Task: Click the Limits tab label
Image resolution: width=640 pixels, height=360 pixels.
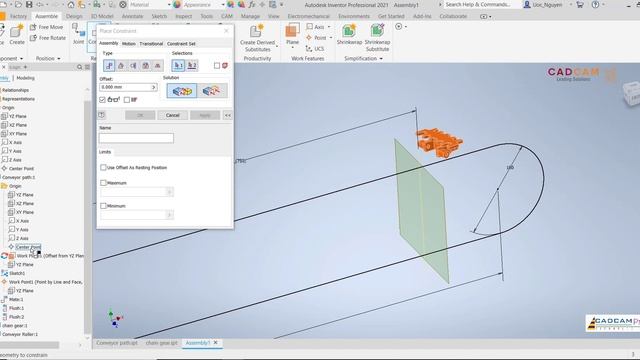Action: (105, 152)
